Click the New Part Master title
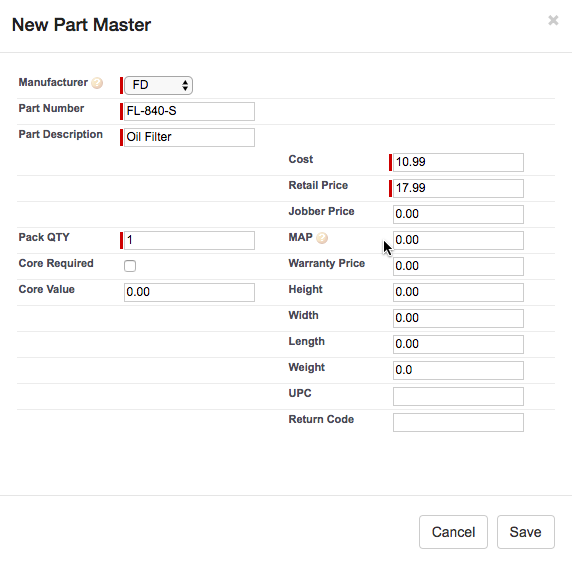 81,25
